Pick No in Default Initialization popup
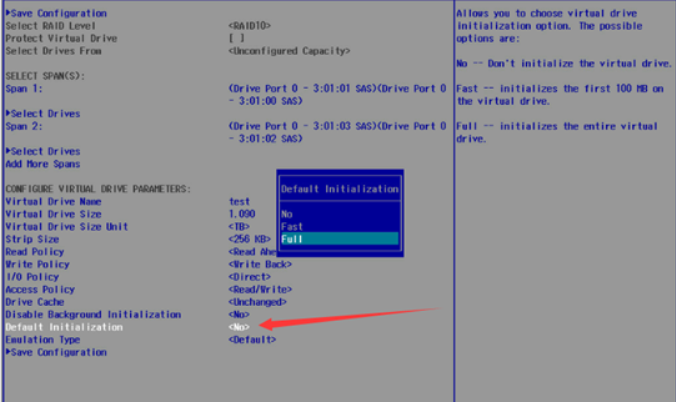 pyautogui.click(x=339, y=213)
